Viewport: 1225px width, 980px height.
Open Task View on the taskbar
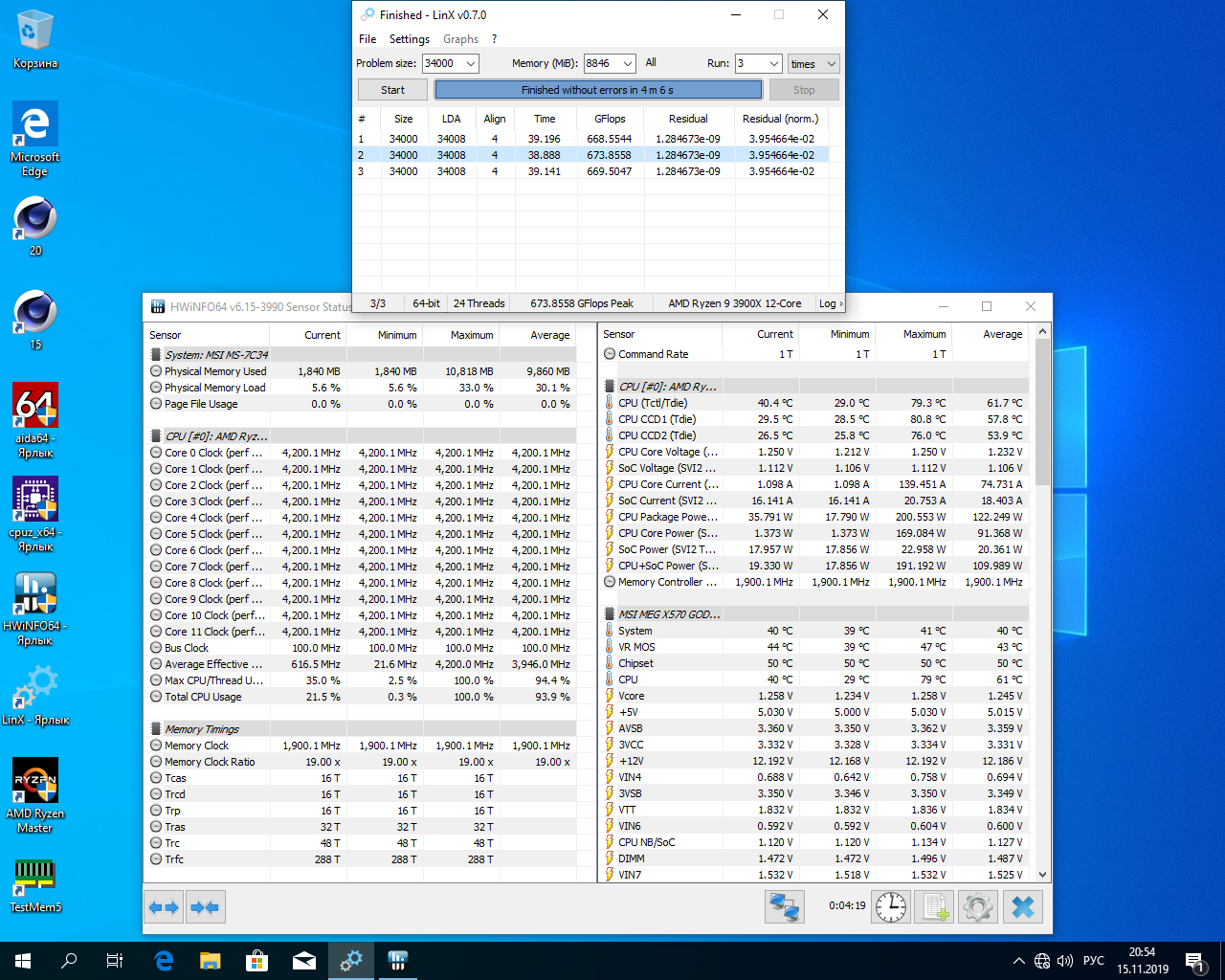(x=115, y=961)
